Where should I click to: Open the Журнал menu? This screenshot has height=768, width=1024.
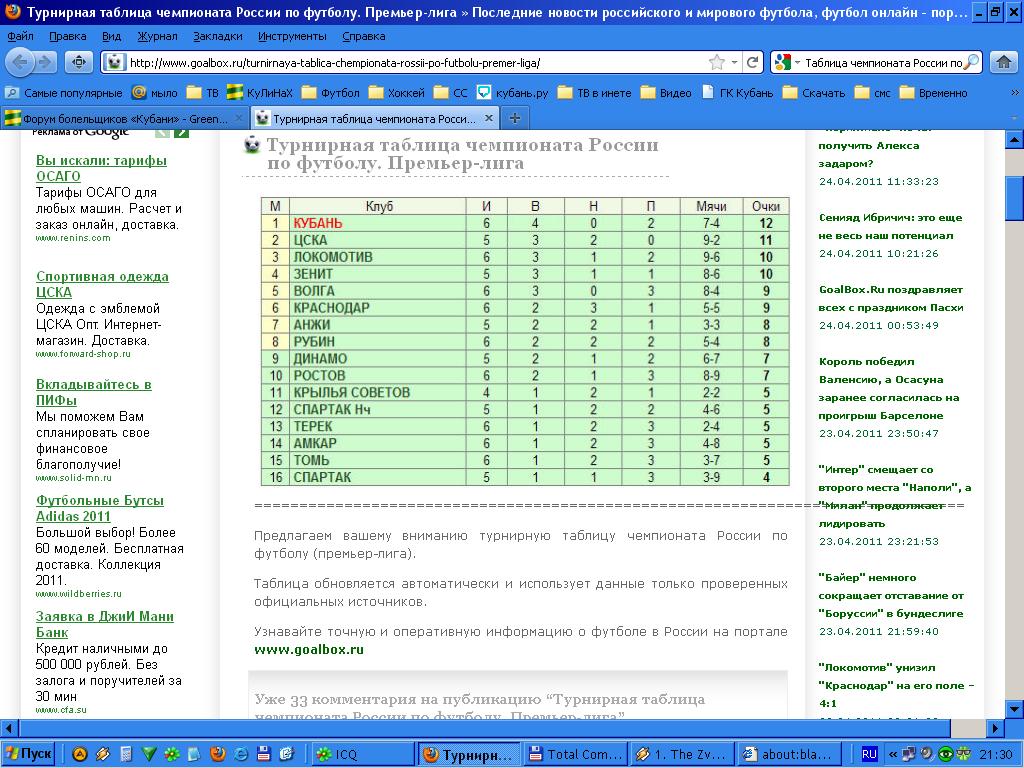coord(157,36)
